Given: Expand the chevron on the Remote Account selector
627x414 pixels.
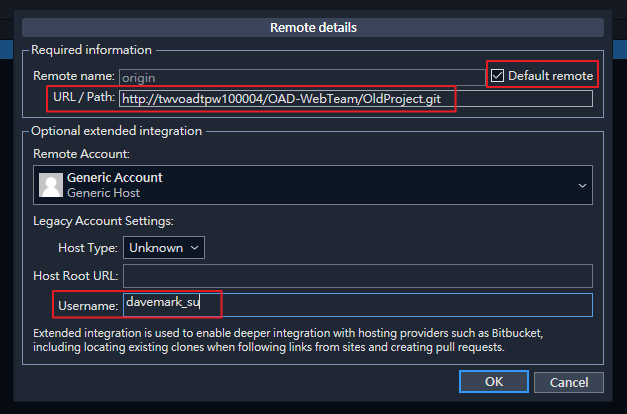Looking at the screenshot, I should coord(582,185).
